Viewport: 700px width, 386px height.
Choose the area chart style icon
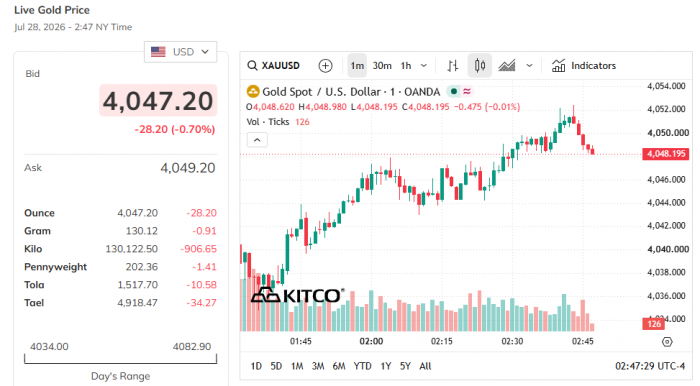507,66
